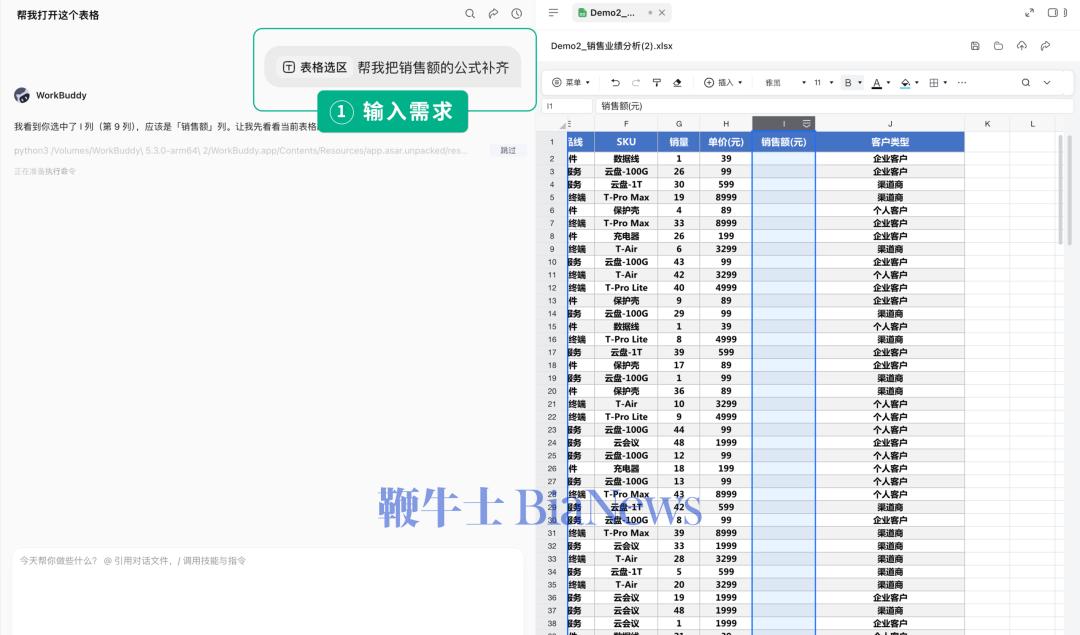Screen dimensions: 1080x635
Task: Select row 10 header
Action: point(552,262)
